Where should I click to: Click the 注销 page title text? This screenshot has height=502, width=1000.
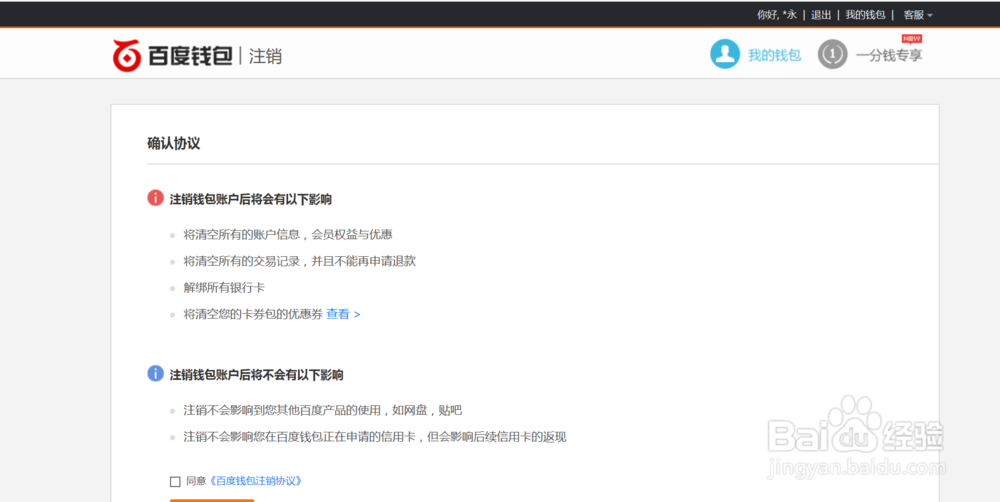click(x=265, y=56)
